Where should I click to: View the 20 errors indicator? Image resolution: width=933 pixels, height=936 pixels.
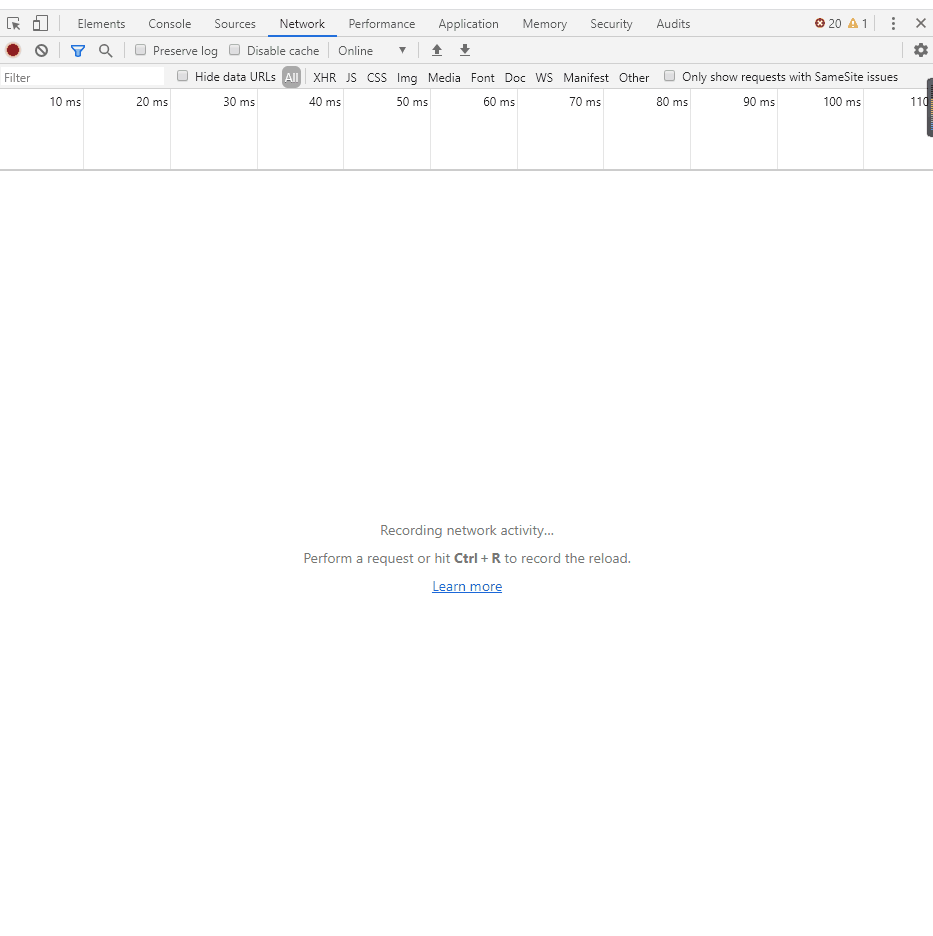click(x=828, y=23)
